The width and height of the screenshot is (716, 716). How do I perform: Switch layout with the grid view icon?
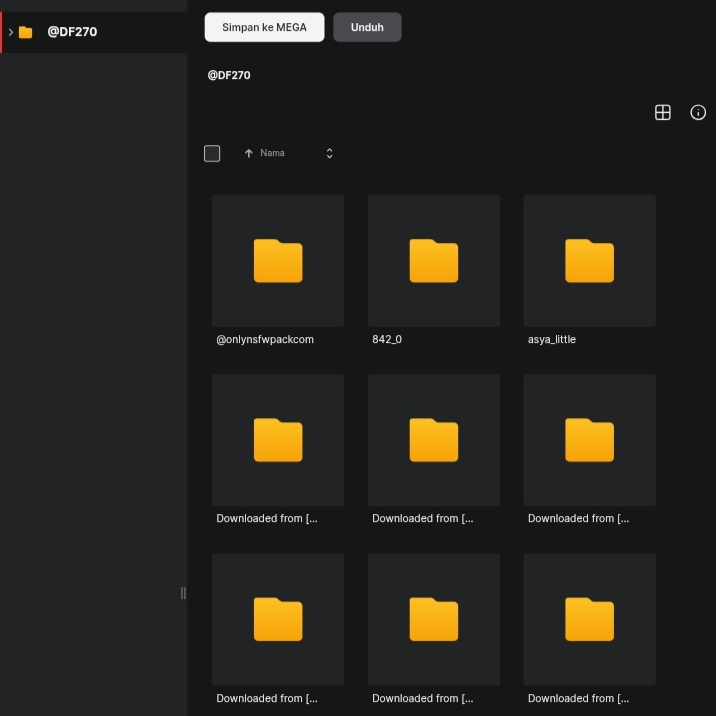click(662, 112)
